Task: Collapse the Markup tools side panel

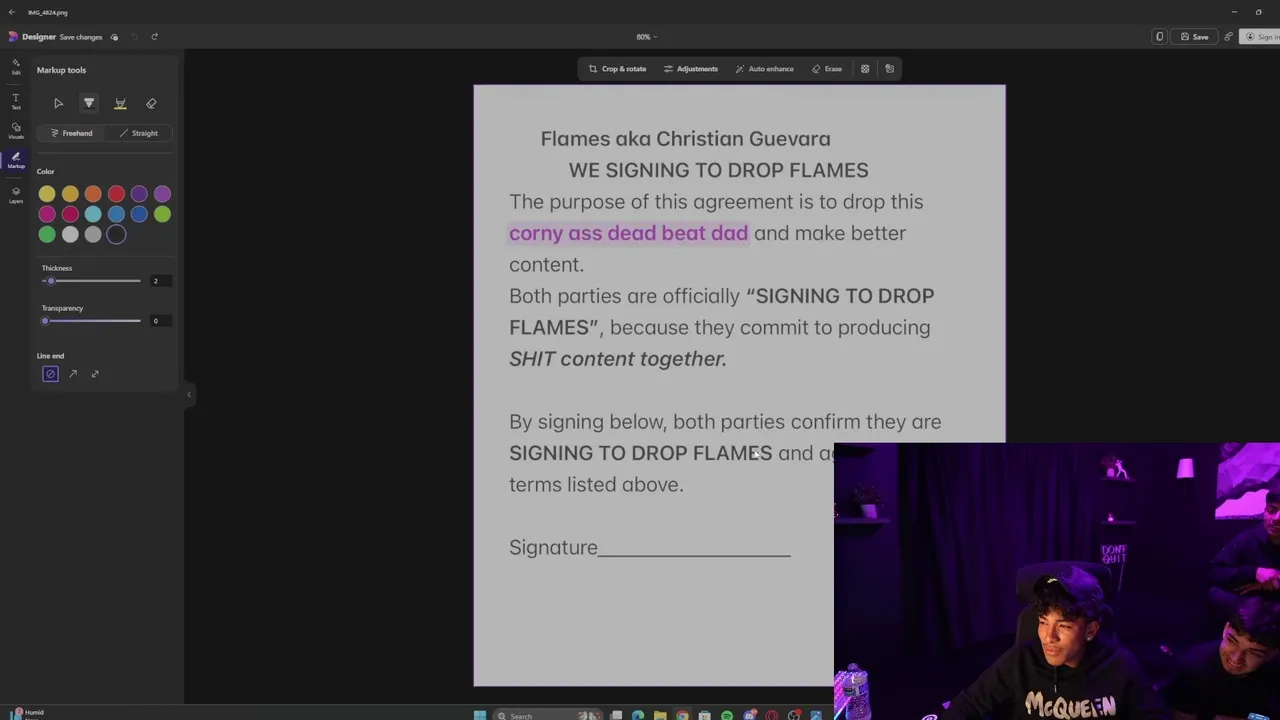Action: tap(188, 394)
